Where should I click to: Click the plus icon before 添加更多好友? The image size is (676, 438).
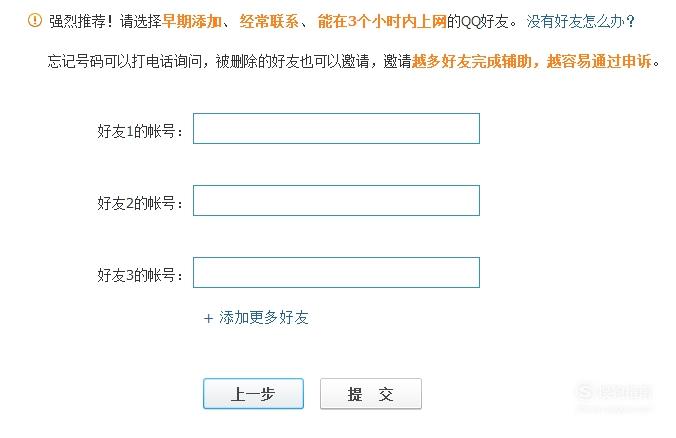click(208, 319)
